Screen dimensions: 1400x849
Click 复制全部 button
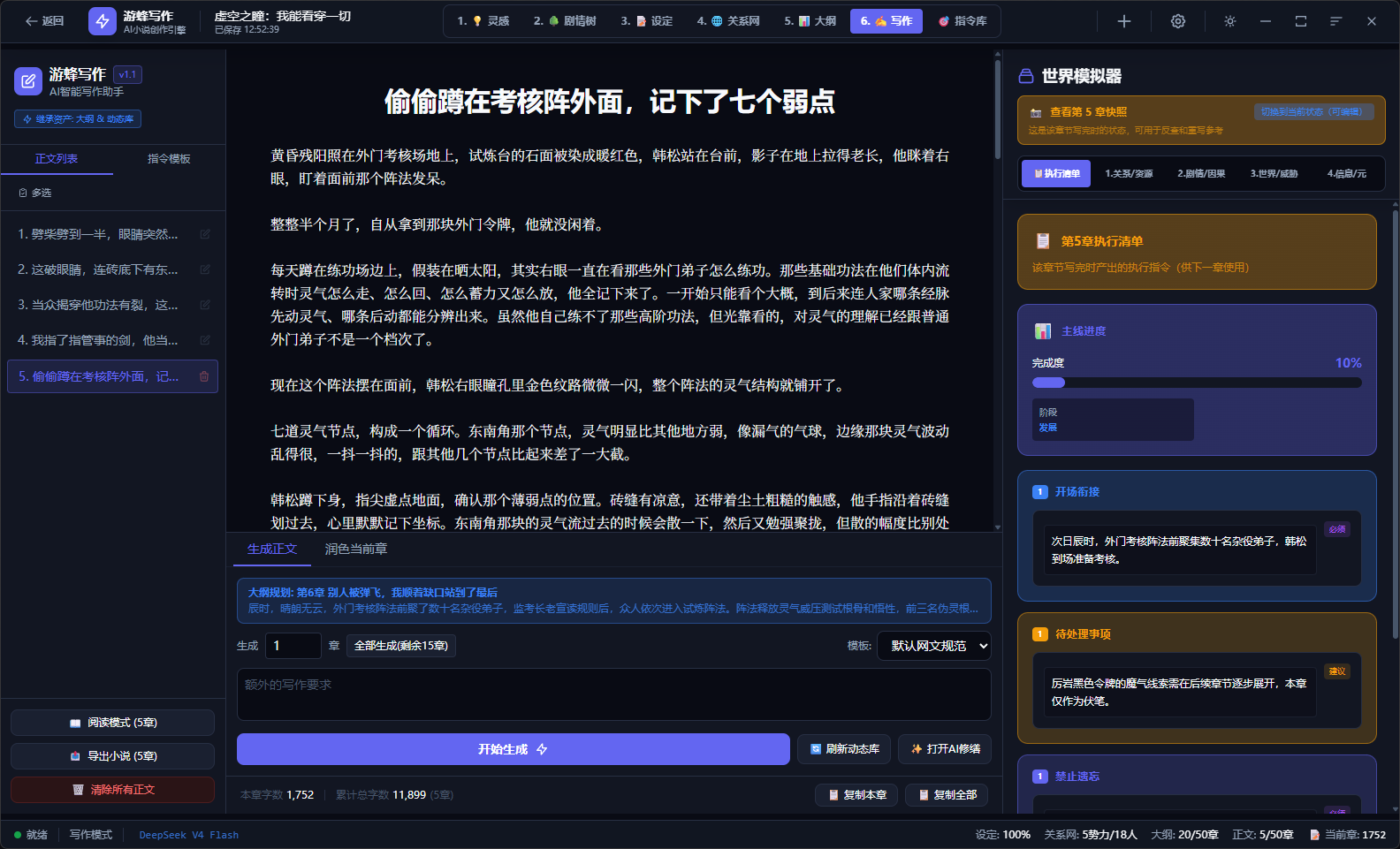click(x=947, y=795)
